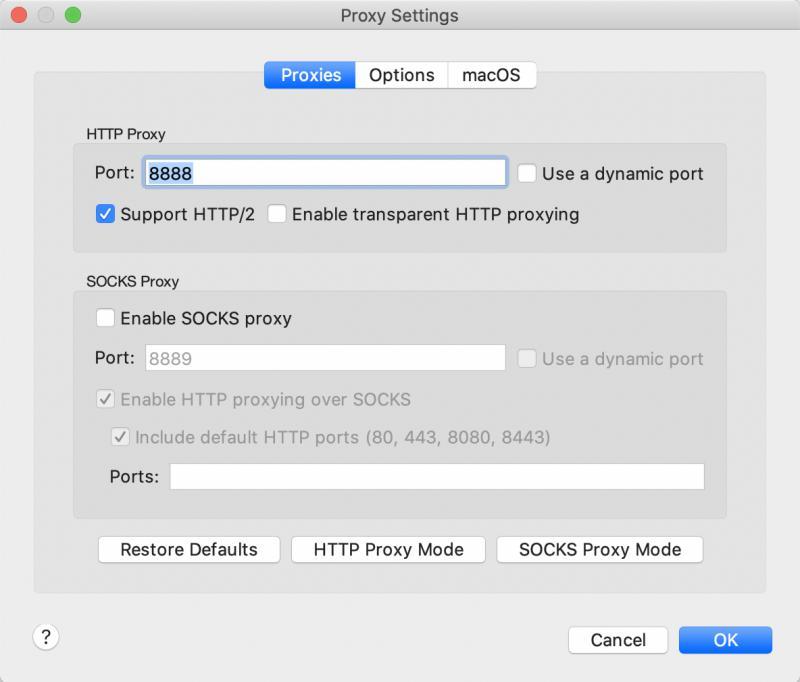The height and width of the screenshot is (682, 800).
Task: Toggle SOCKS Use a dynamic port checkbox
Action: 527,359
